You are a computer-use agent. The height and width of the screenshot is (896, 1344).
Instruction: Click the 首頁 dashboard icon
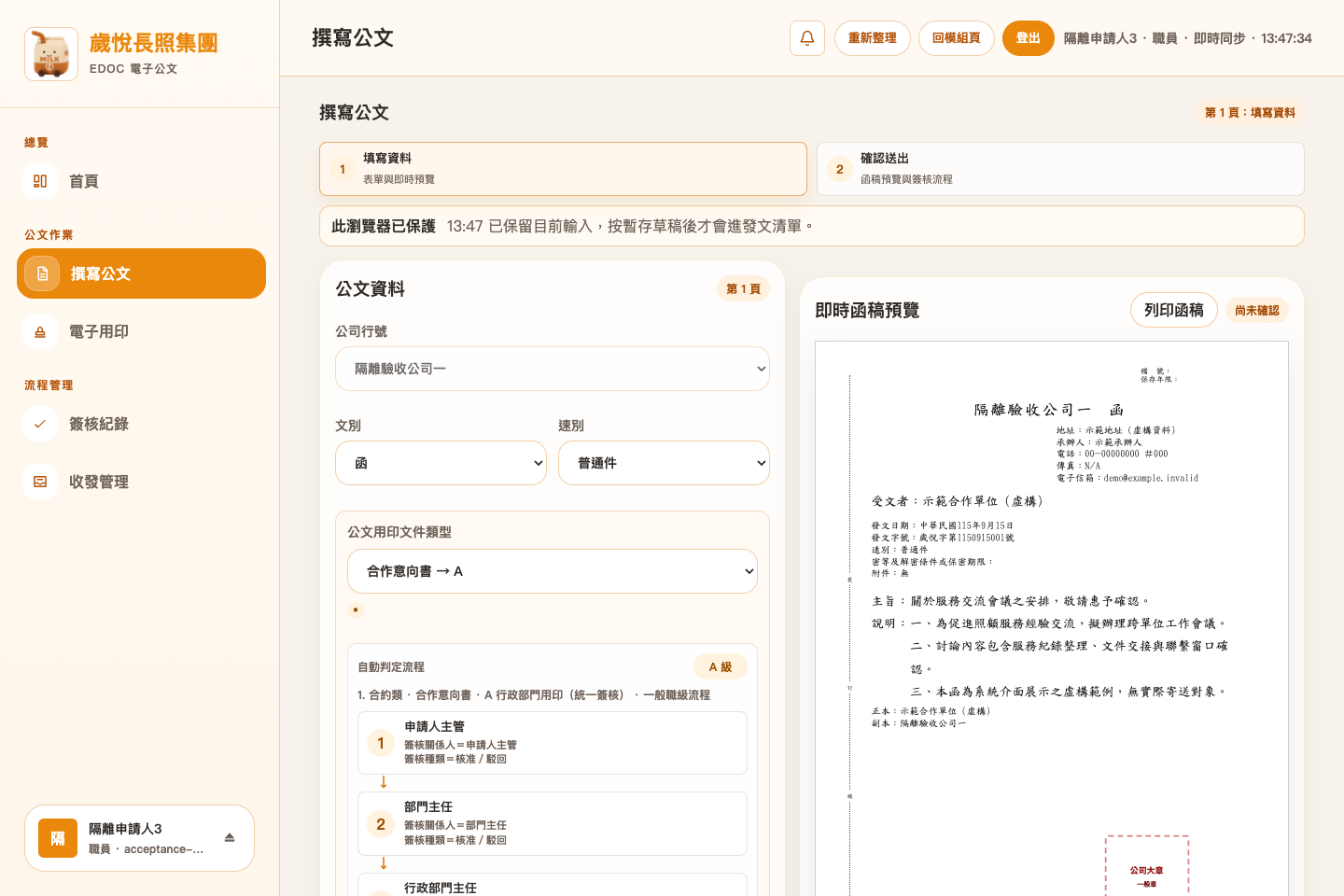pos(40,181)
